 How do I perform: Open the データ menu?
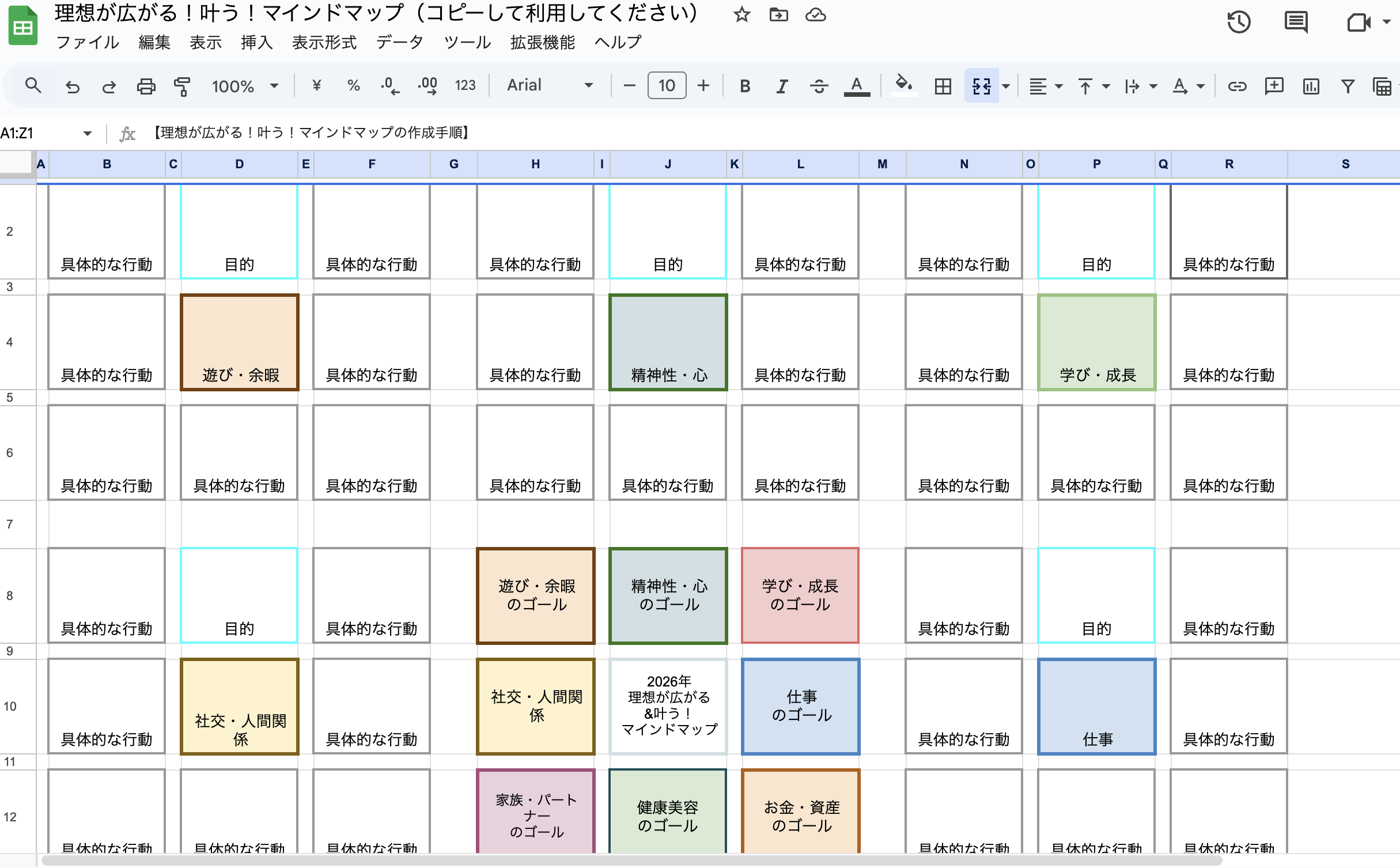pyautogui.click(x=399, y=42)
